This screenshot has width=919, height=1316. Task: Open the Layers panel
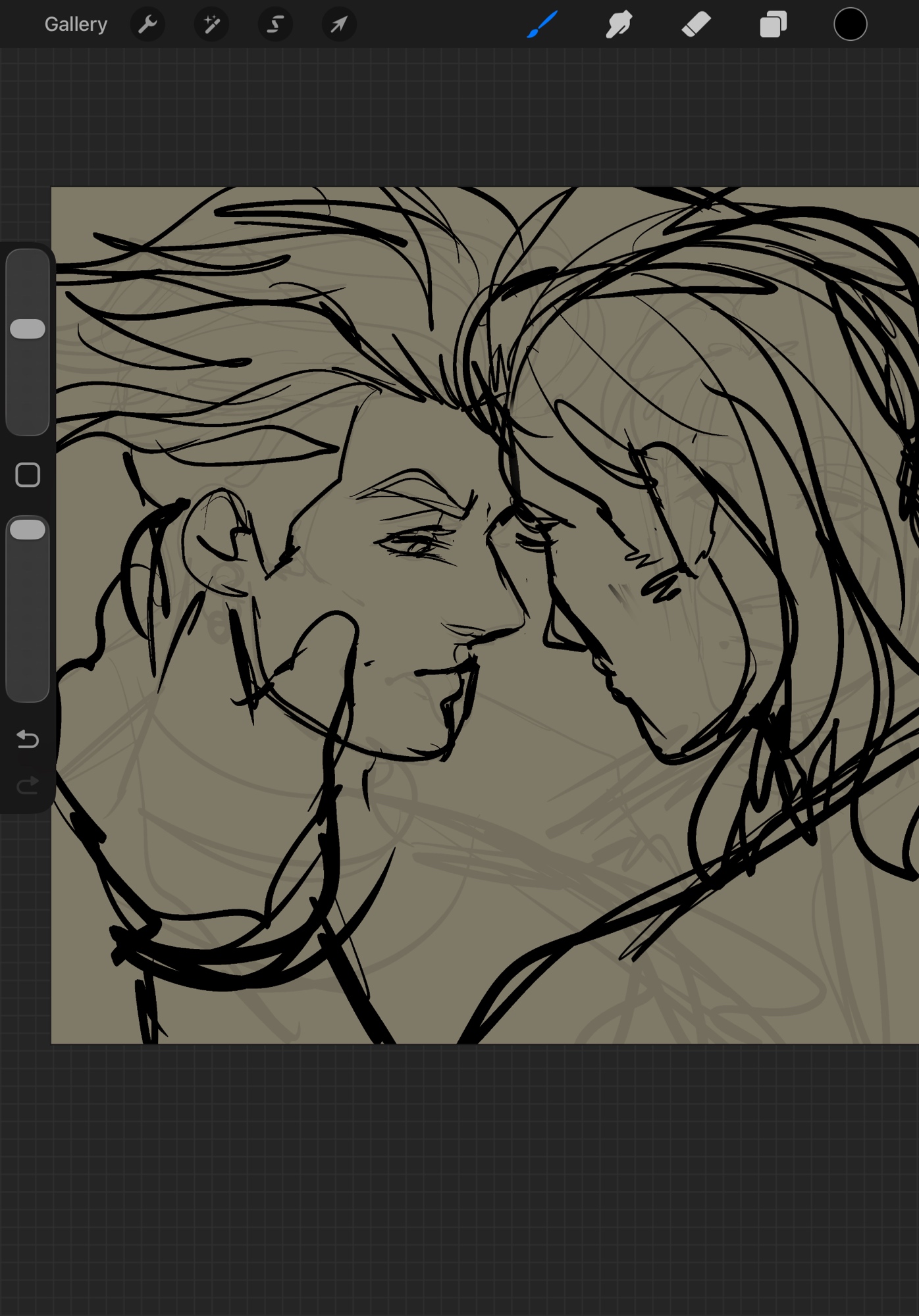[773, 25]
